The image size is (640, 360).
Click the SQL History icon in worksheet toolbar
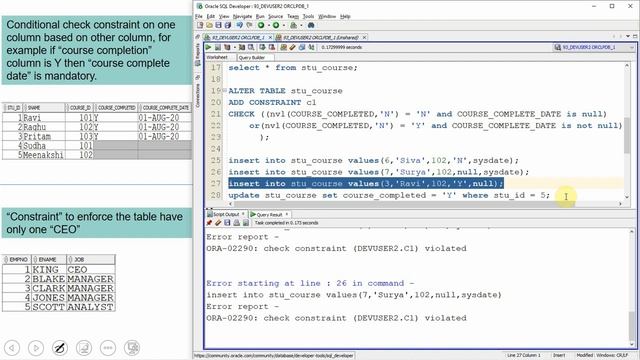301,47
